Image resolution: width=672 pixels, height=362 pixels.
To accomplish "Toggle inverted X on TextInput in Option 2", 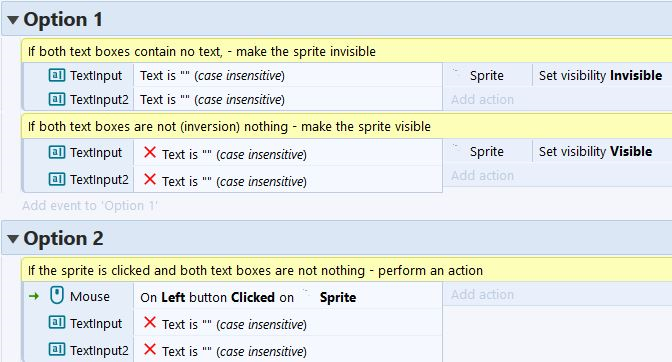I will [x=150, y=322].
